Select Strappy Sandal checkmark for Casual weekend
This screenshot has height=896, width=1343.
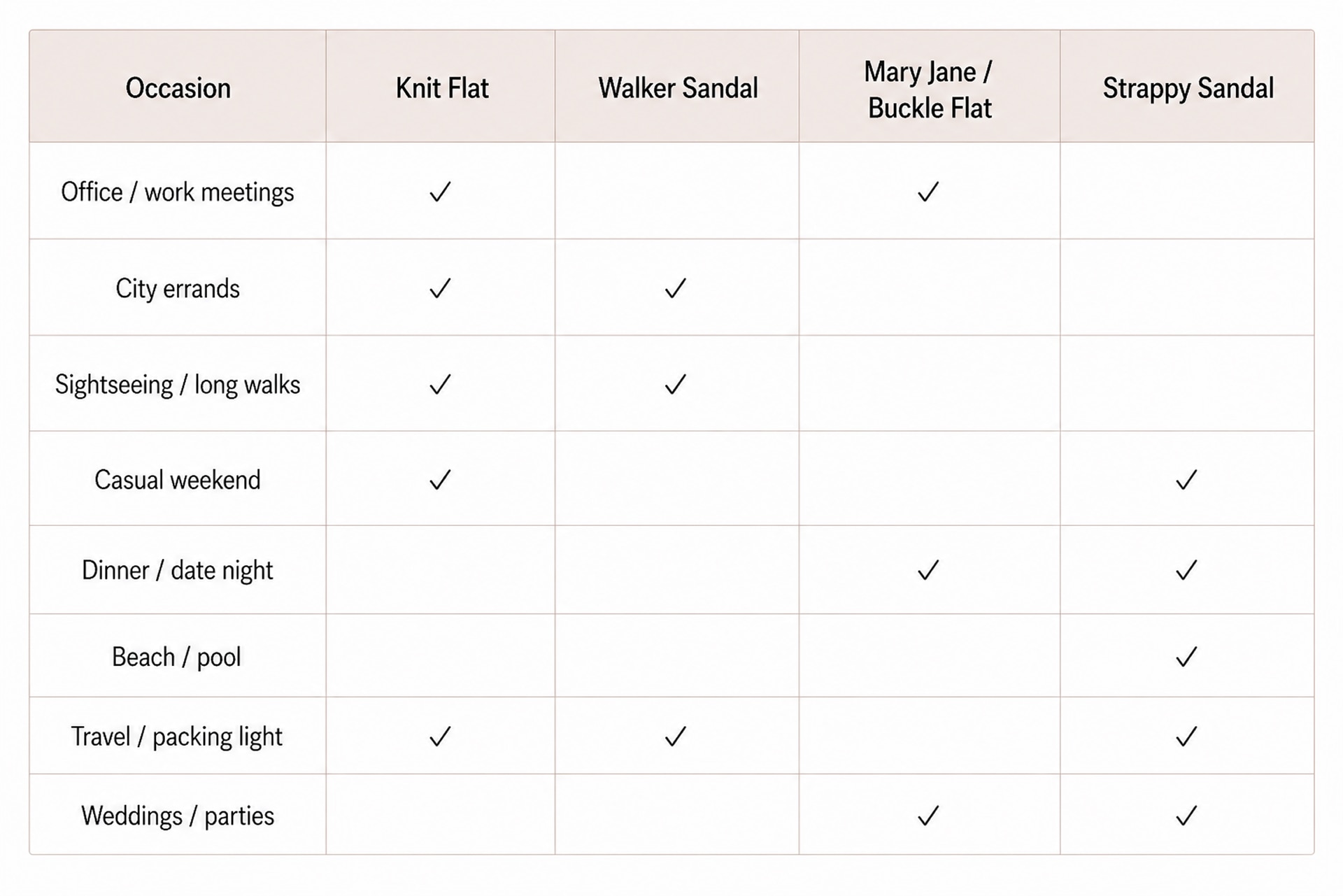click(x=1187, y=479)
